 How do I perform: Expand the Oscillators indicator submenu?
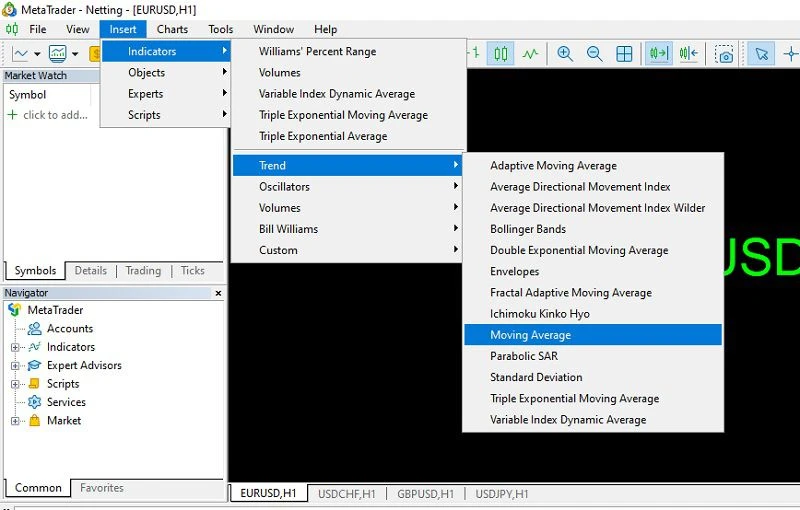pos(347,187)
